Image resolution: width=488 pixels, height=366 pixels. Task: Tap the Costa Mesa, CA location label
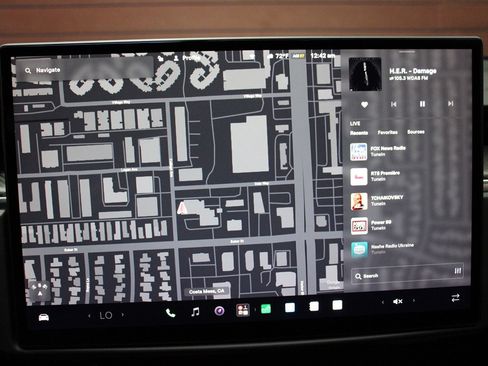pyautogui.click(x=207, y=292)
